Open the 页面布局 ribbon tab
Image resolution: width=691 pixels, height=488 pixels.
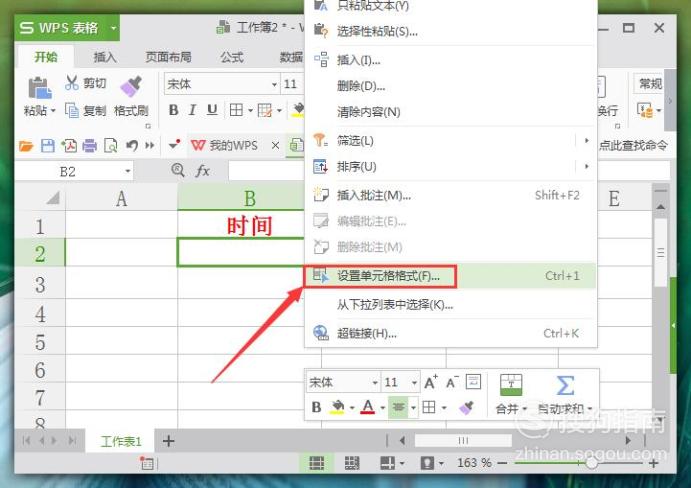(168, 57)
